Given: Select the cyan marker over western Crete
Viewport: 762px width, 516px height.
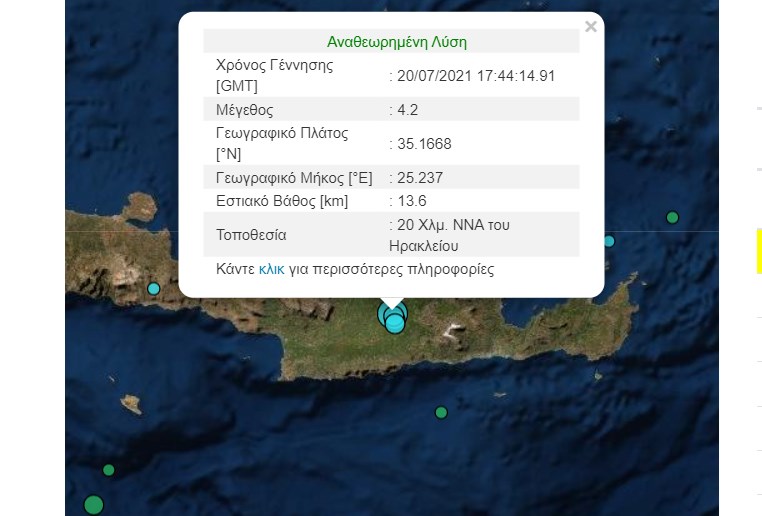Looking at the screenshot, I should tap(154, 289).
